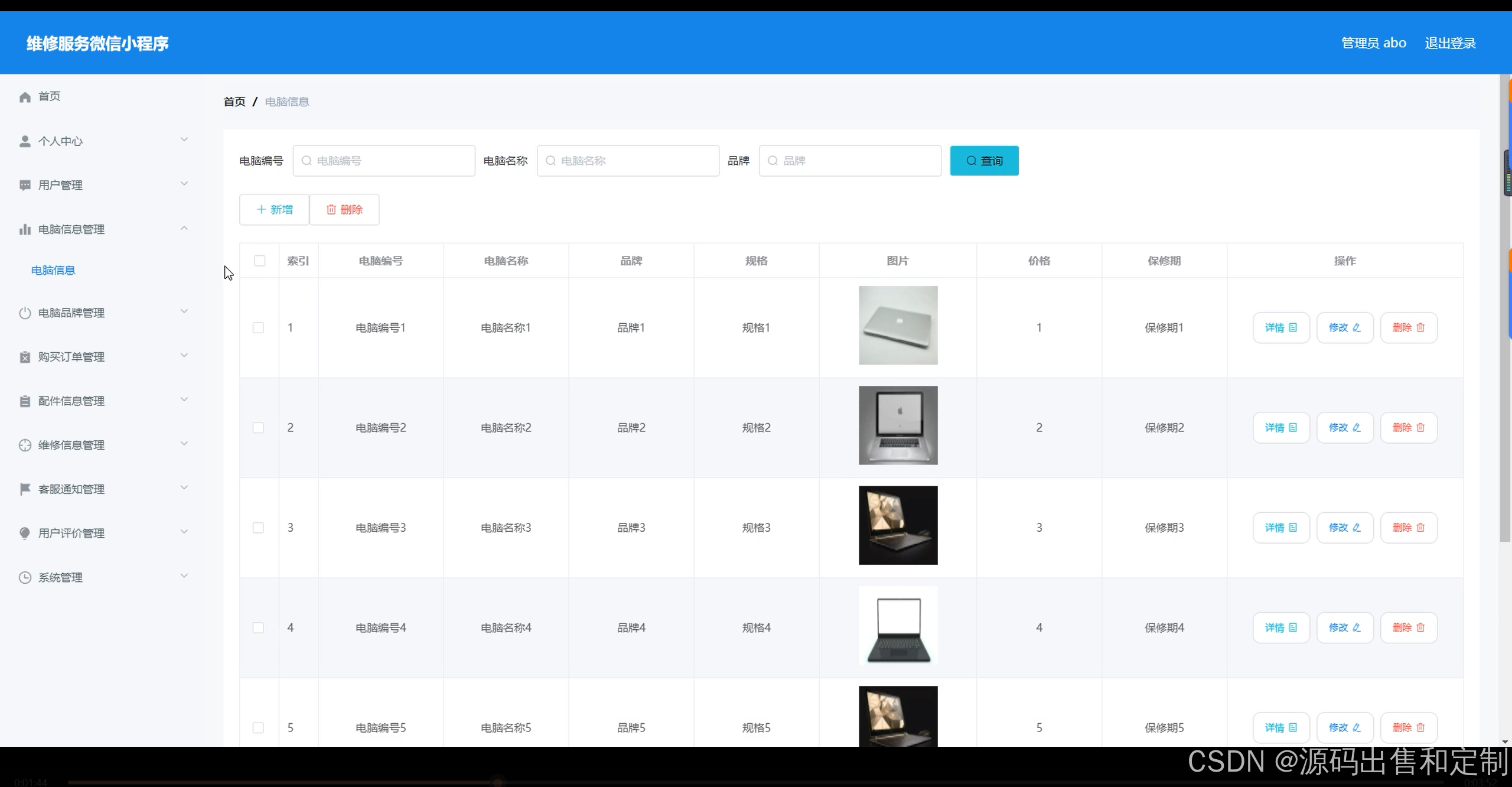Click the chat icon beside 用户管理
The image size is (1512, 787).
coord(25,186)
